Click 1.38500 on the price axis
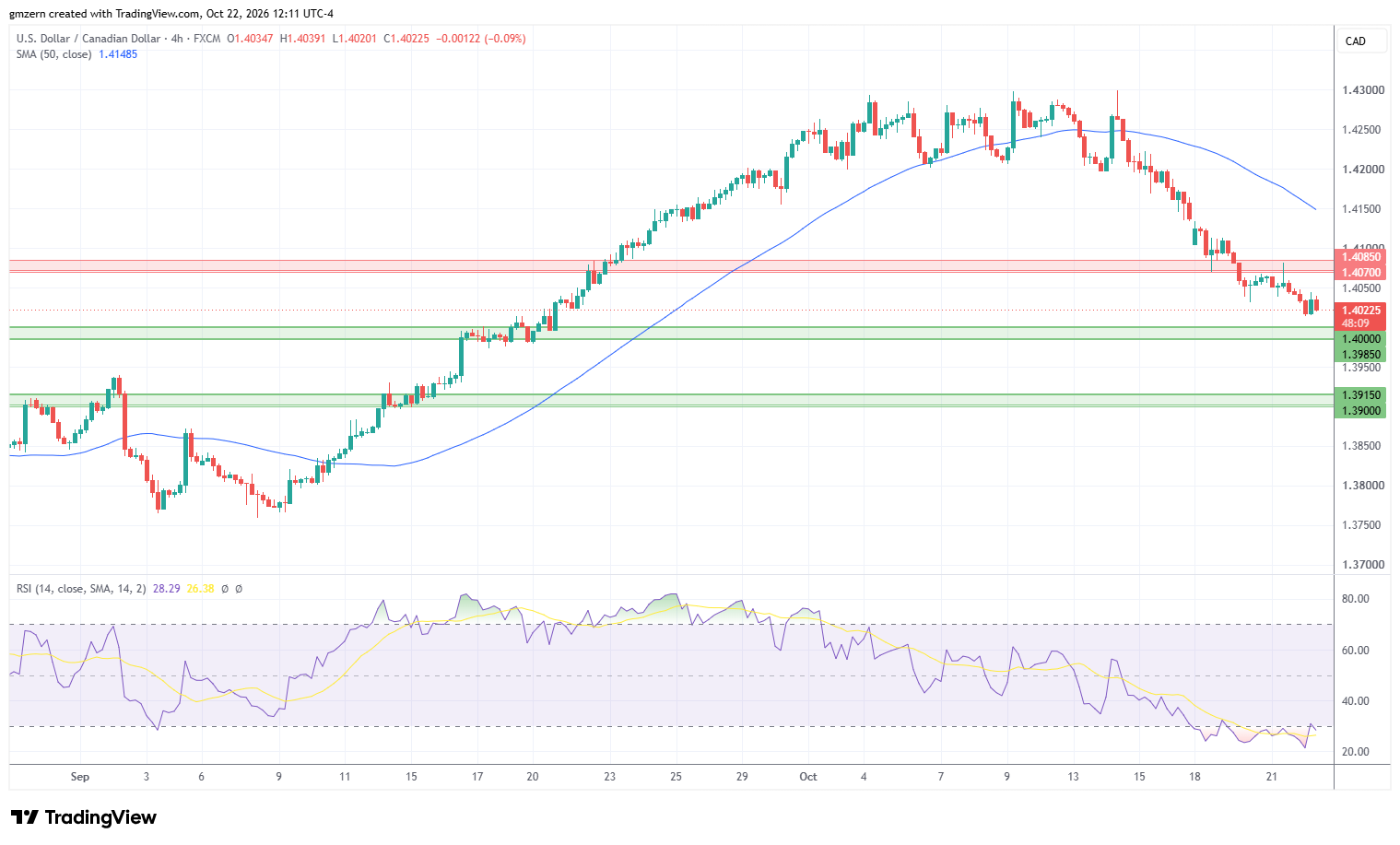This screenshot has height=845, width=1400. 1361,446
